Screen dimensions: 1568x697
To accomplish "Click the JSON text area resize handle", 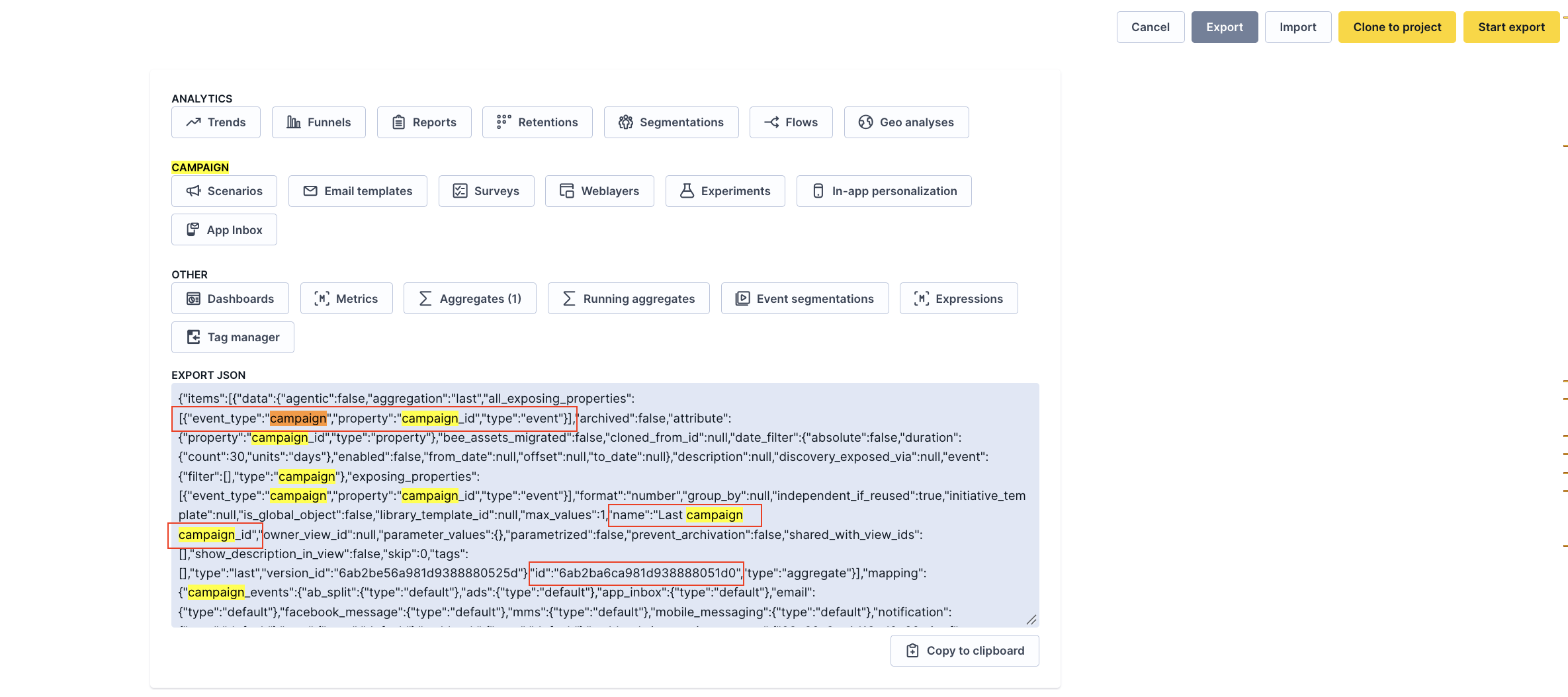I will click(x=1031, y=620).
